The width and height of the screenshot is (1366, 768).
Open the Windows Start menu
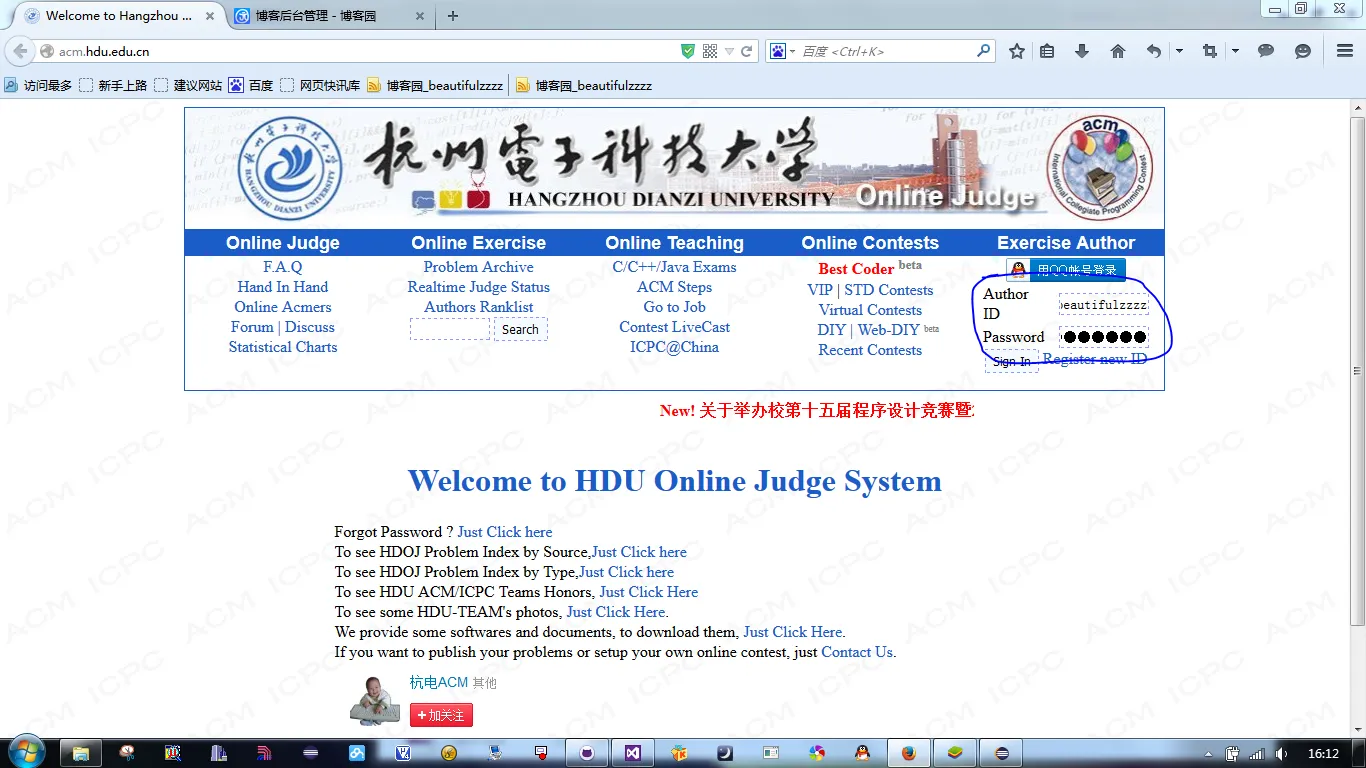pos(25,752)
